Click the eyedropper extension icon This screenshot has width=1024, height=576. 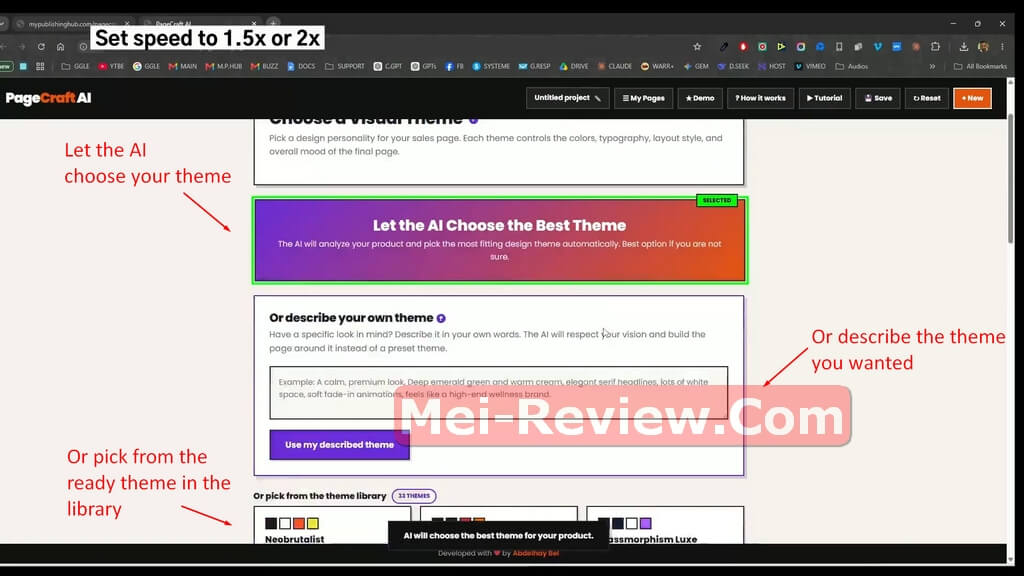click(724, 47)
